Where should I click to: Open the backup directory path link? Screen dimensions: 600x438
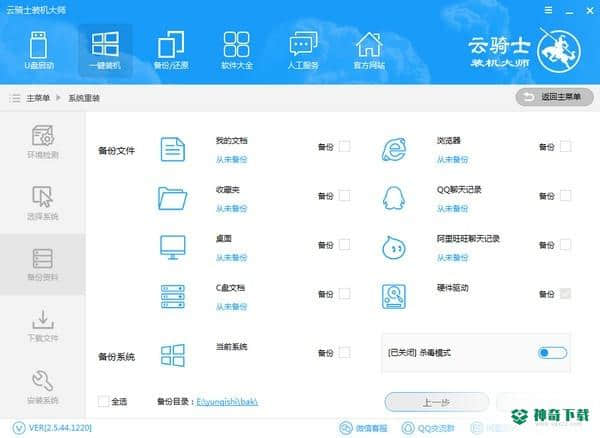pyautogui.click(x=227, y=402)
